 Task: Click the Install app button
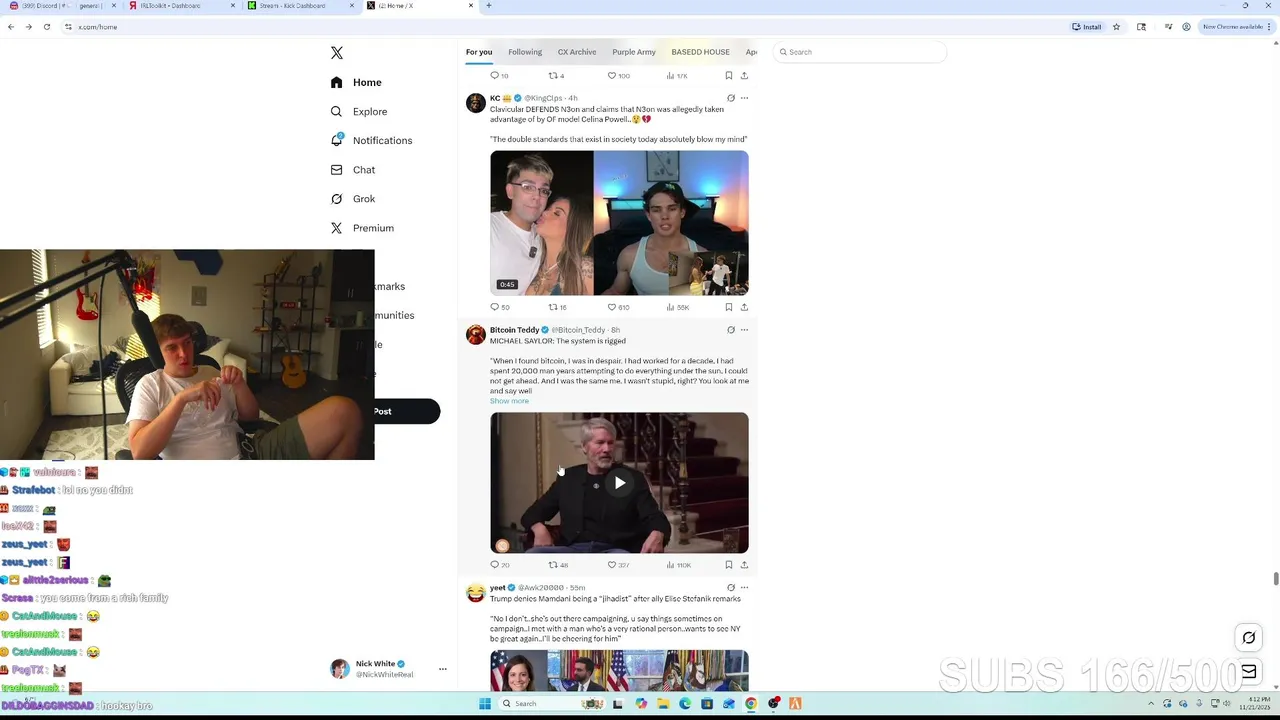pyautogui.click(x=1087, y=27)
